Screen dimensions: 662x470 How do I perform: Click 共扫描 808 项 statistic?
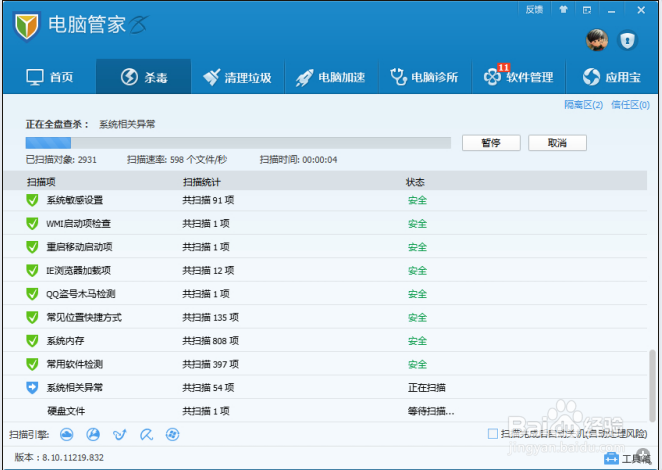click(210, 341)
